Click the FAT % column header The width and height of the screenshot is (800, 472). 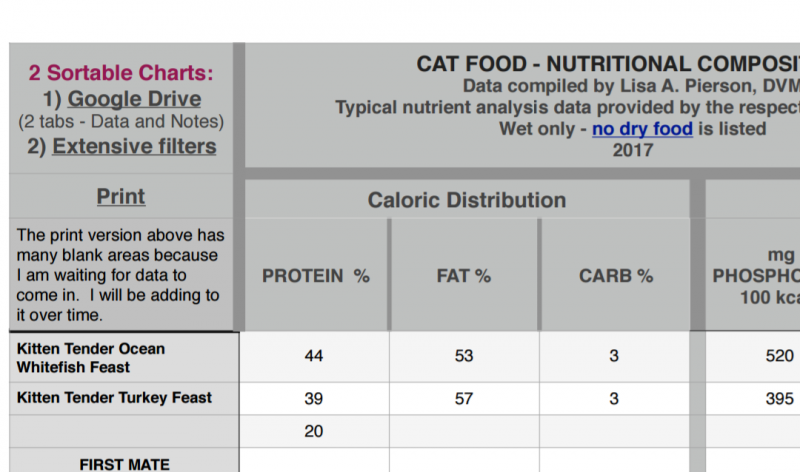464,276
